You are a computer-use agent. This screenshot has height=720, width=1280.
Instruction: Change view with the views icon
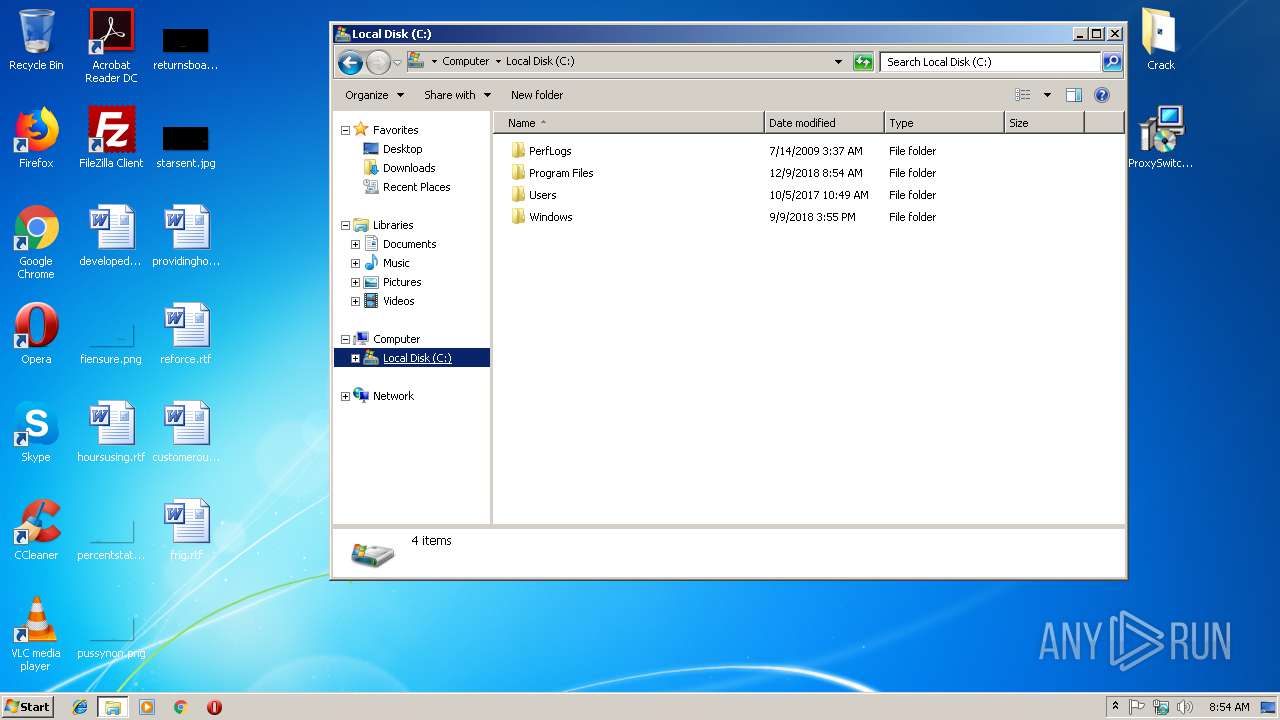point(1022,95)
